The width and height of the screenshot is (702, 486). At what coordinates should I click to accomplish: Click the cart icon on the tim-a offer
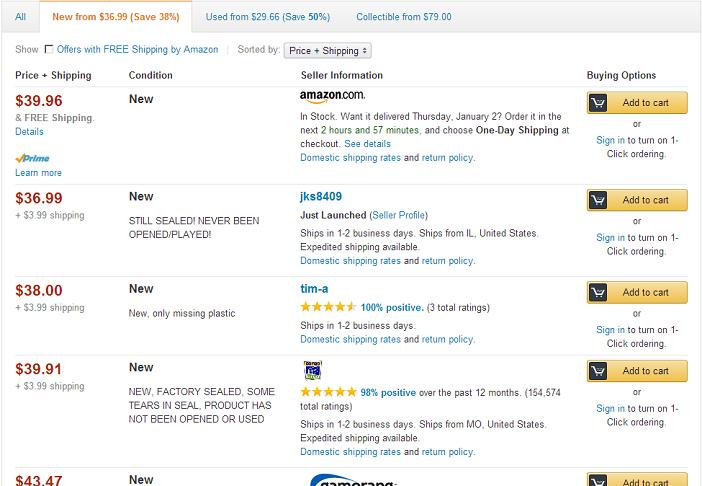[x=598, y=293]
